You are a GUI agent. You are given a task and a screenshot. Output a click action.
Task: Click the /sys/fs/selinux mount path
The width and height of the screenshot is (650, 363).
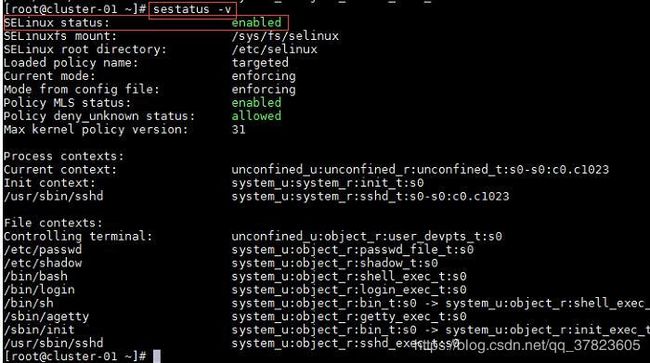[x=285, y=36]
